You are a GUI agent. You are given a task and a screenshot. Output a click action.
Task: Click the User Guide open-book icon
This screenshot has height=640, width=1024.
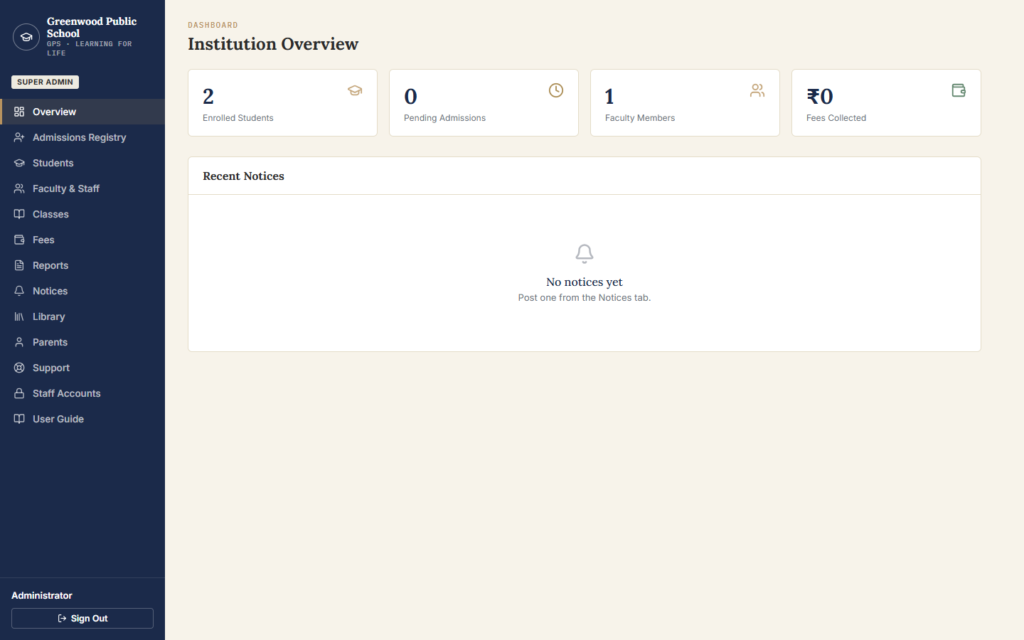(19, 419)
